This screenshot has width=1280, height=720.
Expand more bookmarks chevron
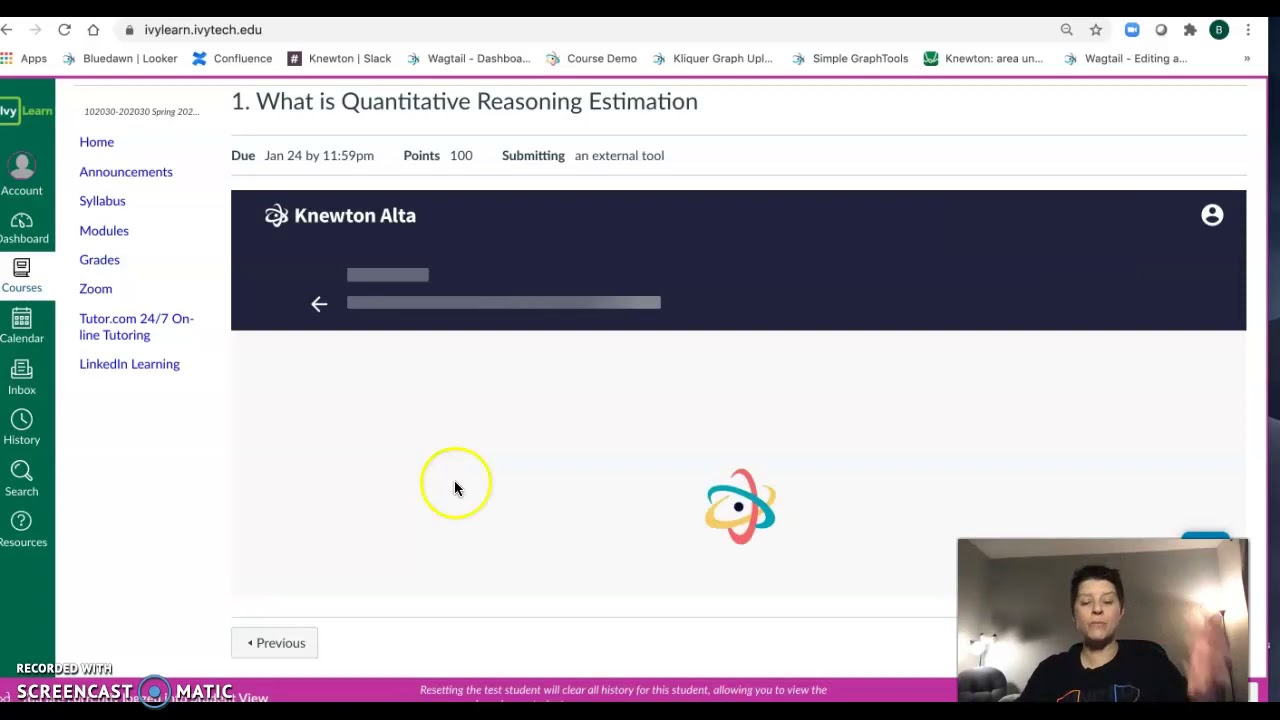click(x=1247, y=59)
